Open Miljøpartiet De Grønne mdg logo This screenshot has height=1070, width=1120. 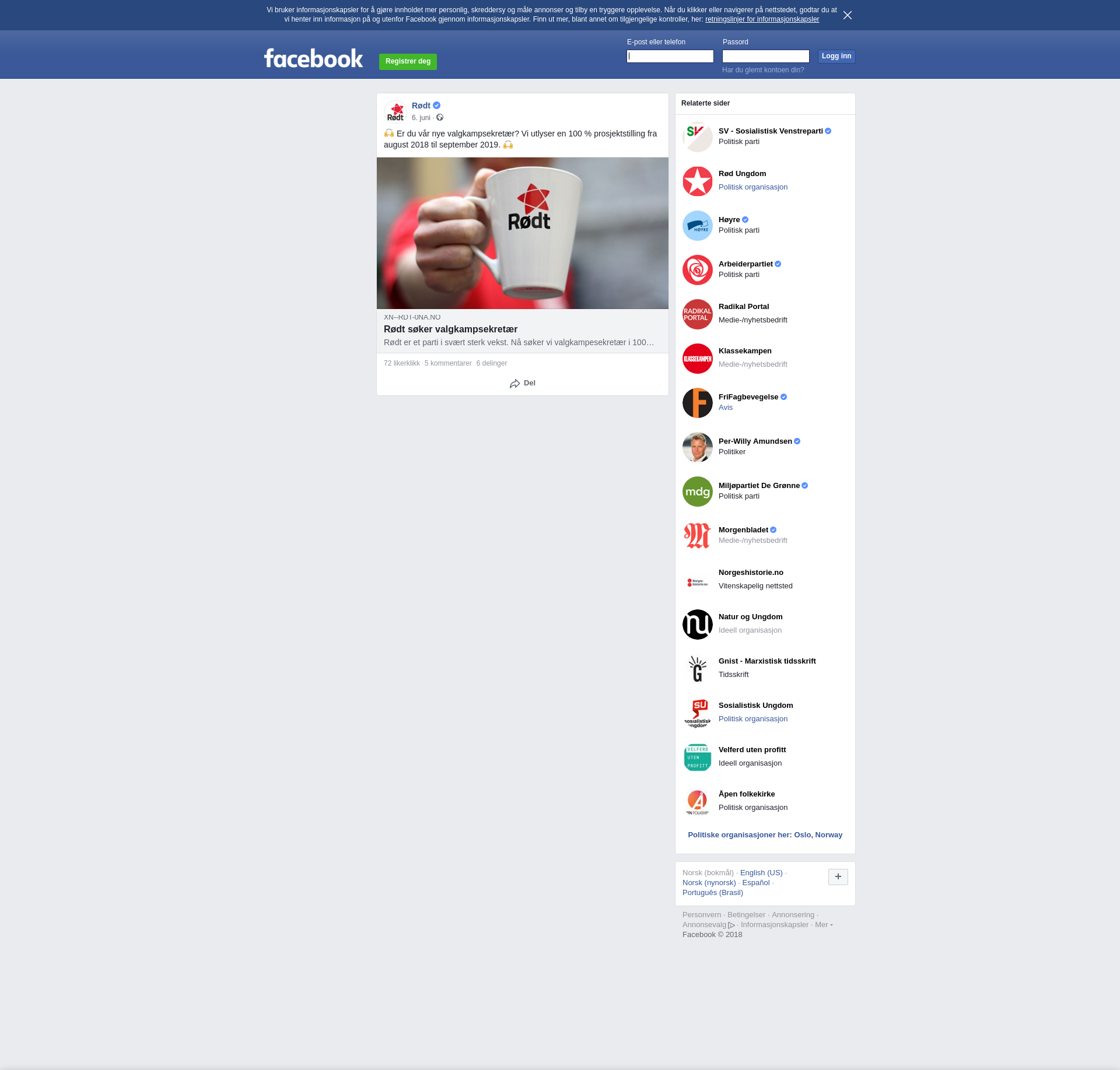pos(697,492)
